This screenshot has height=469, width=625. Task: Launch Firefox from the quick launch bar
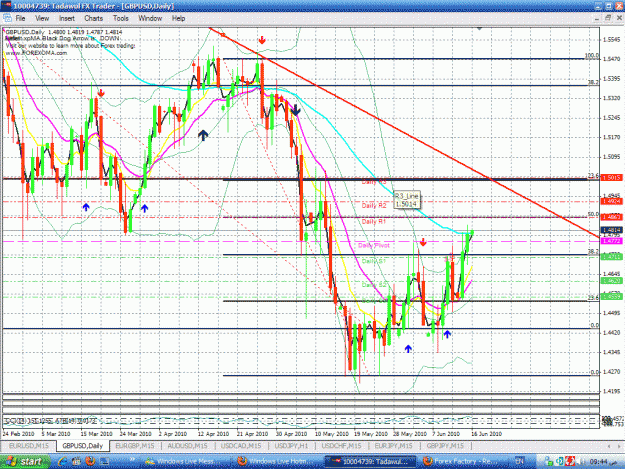pyautogui.click(x=90, y=461)
